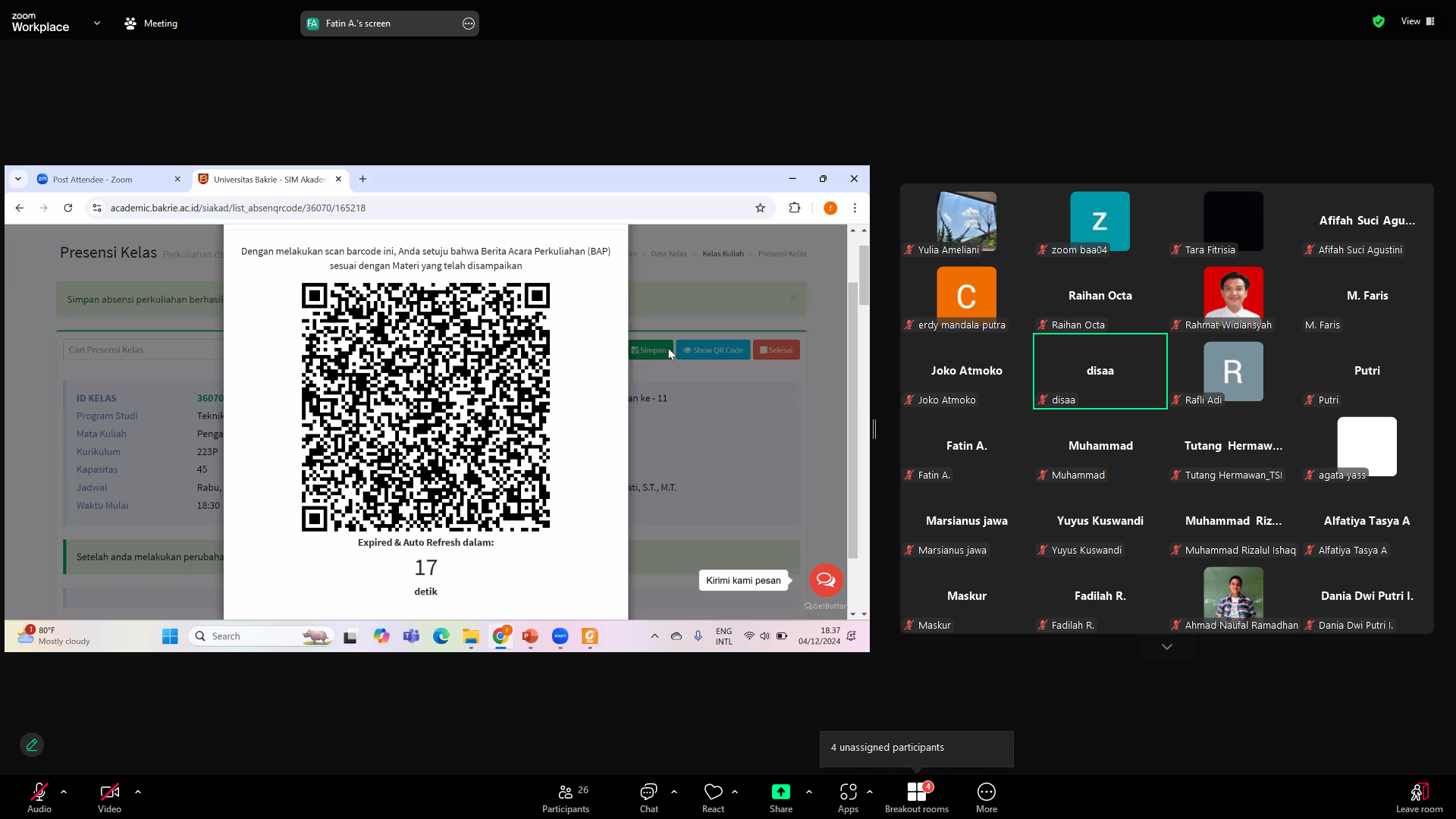Viewport: 1456px width, 819px height.
Task: Click the Cari Presensi Kelas search field
Action: coord(143,350)
